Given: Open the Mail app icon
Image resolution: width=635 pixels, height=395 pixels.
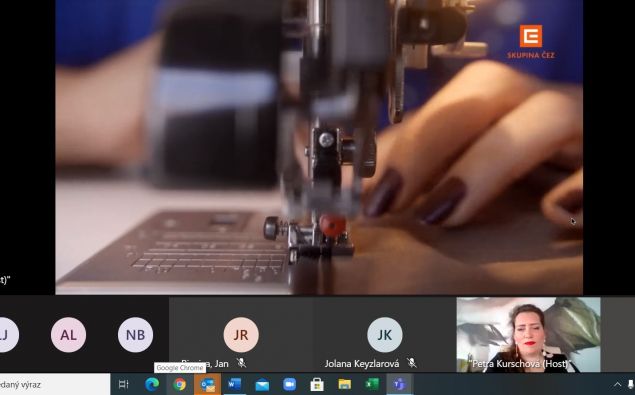Looking at the screenshot, I should tap(262, 384).
